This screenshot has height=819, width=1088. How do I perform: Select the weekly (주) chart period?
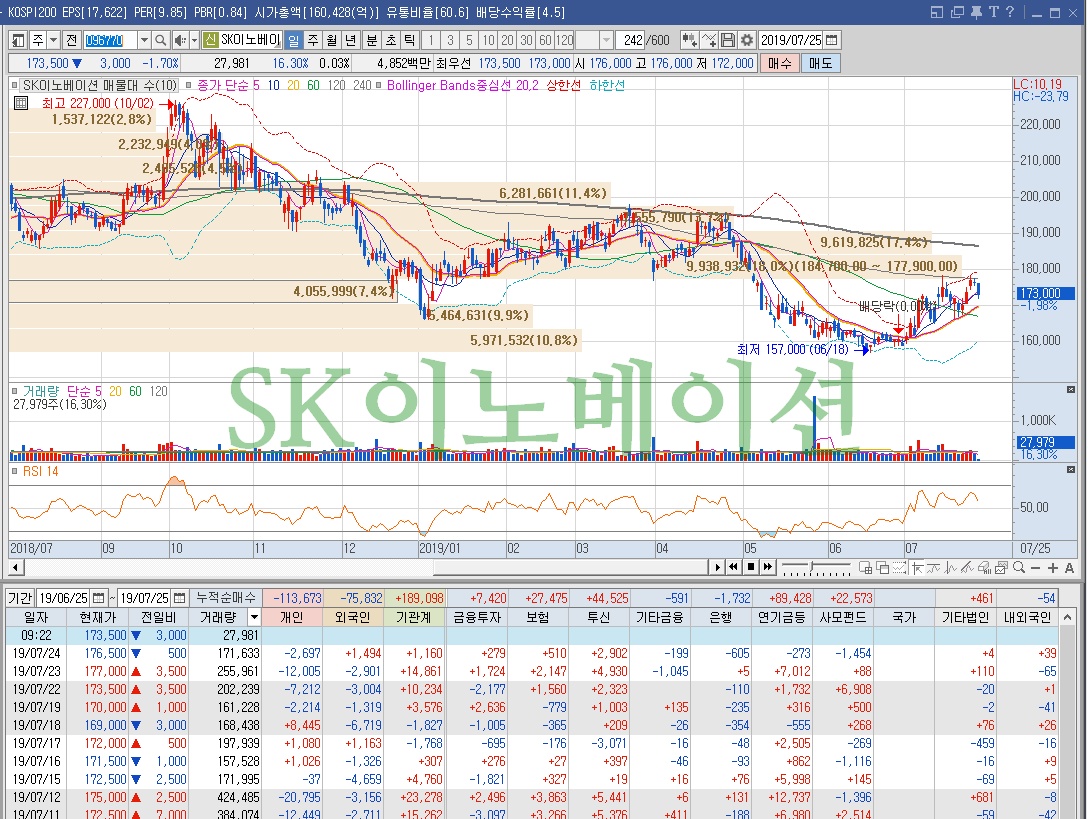click(313, 40)
